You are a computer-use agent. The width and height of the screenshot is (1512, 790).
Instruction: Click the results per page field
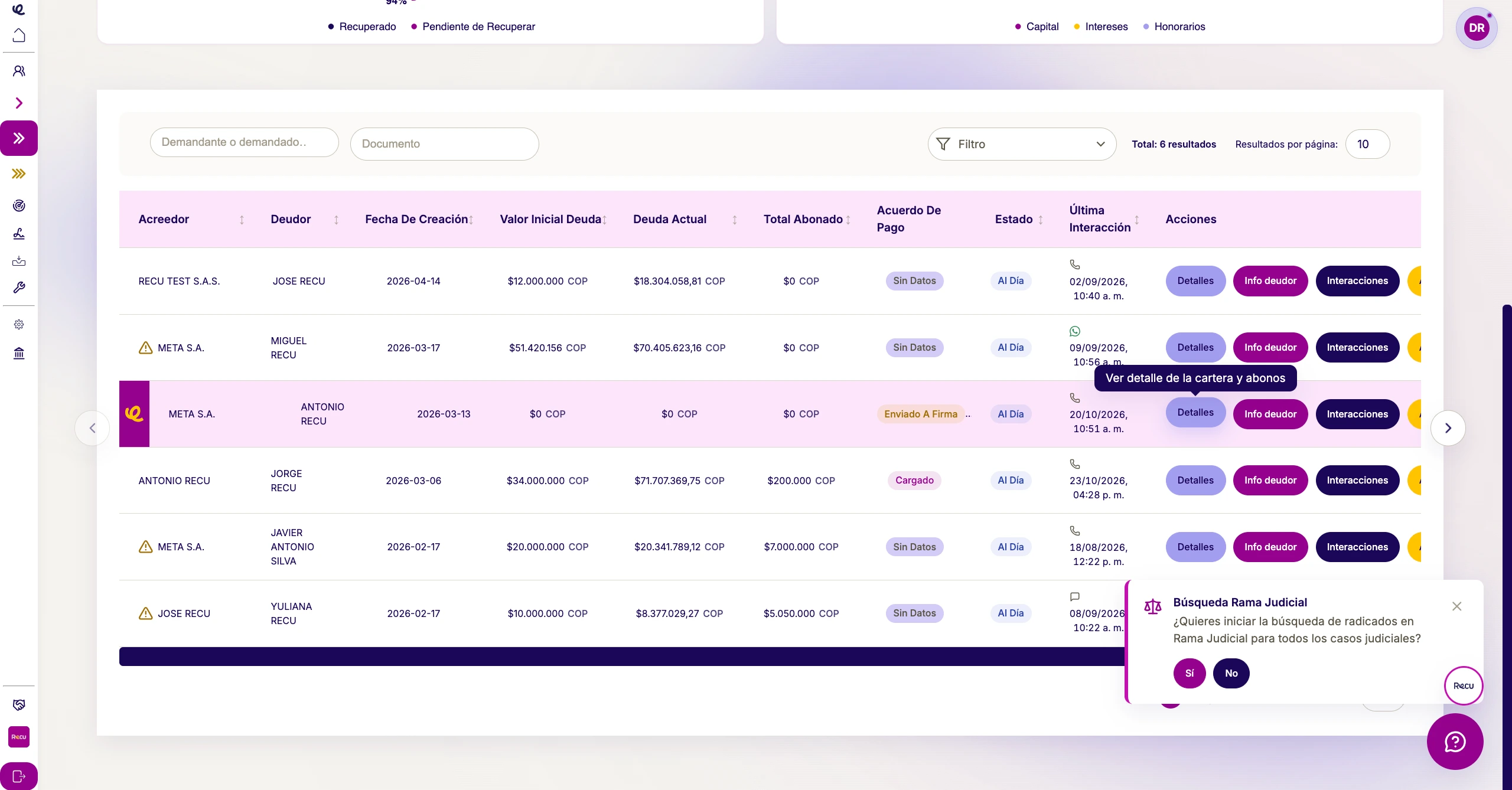click(x=1367, y=144)
